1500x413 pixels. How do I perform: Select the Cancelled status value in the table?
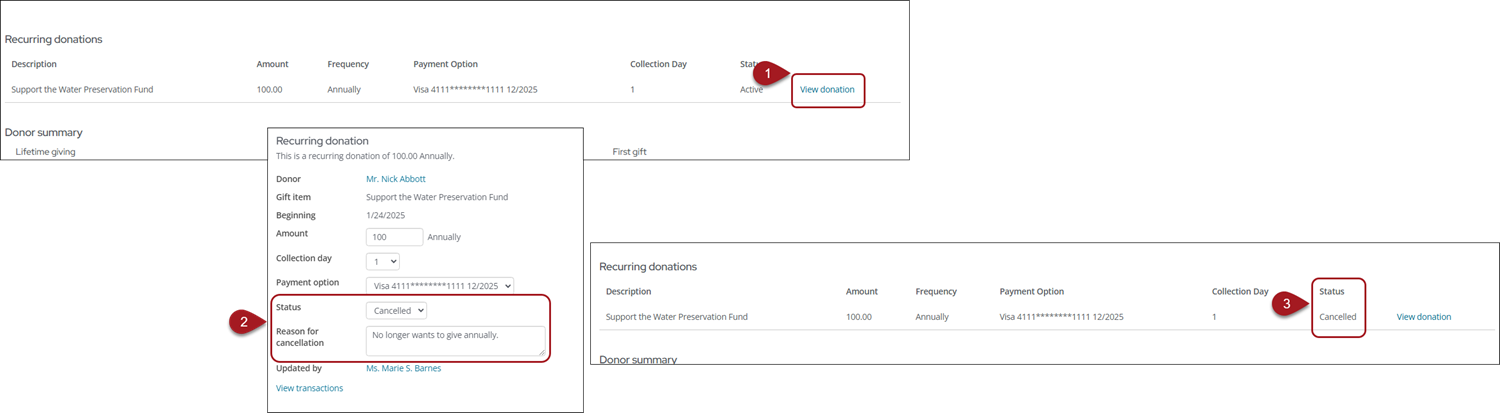(x=1337, y=317)
